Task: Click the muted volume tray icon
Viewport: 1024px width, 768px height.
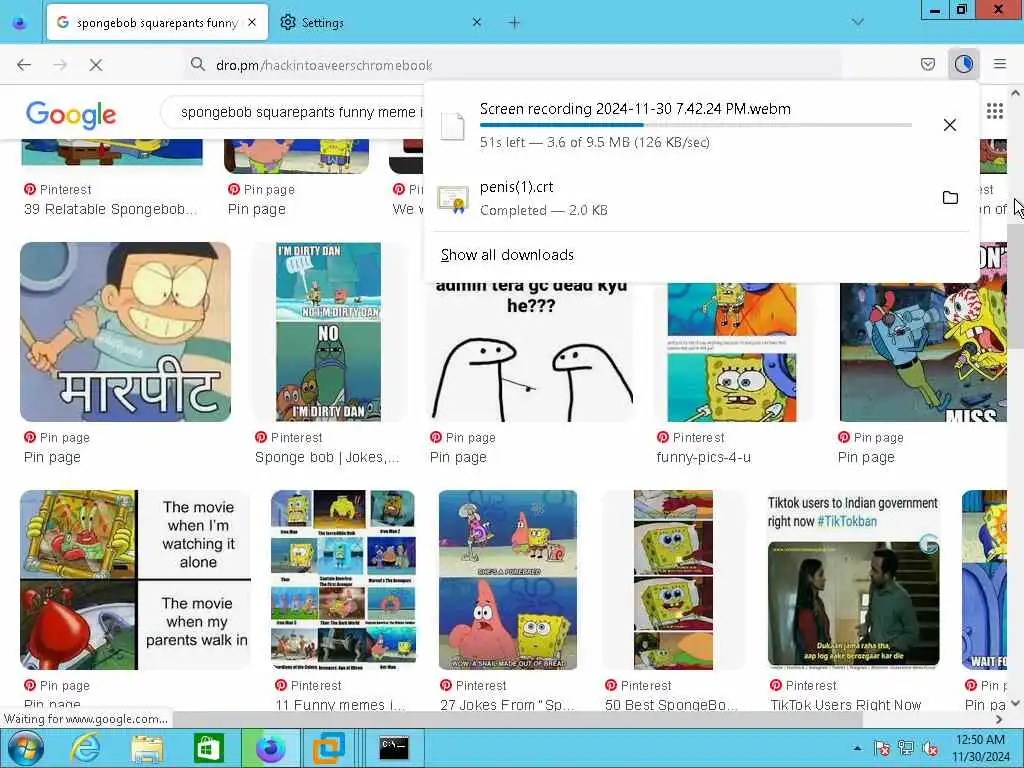Action: [x=929, y=748]
